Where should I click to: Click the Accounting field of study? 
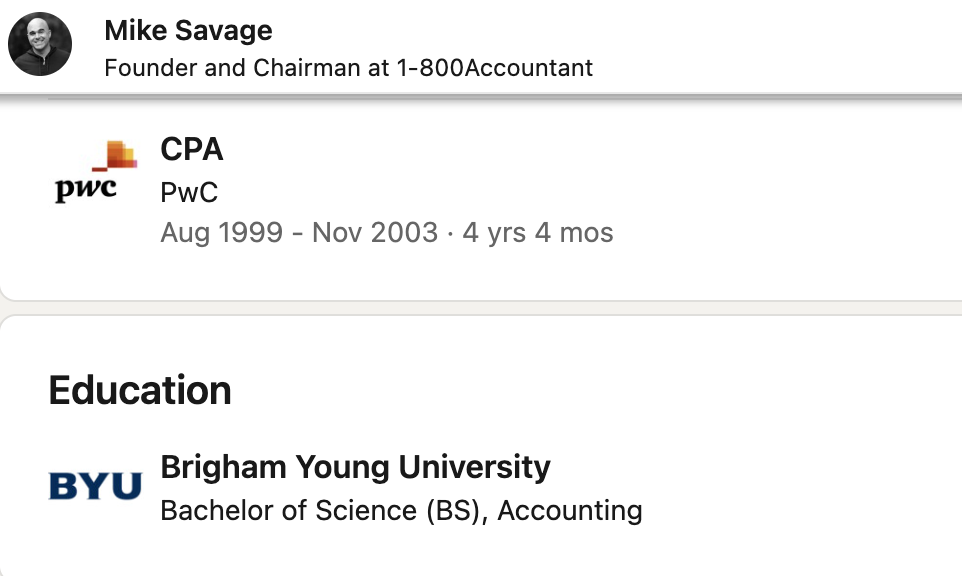[x=570, y=510]
